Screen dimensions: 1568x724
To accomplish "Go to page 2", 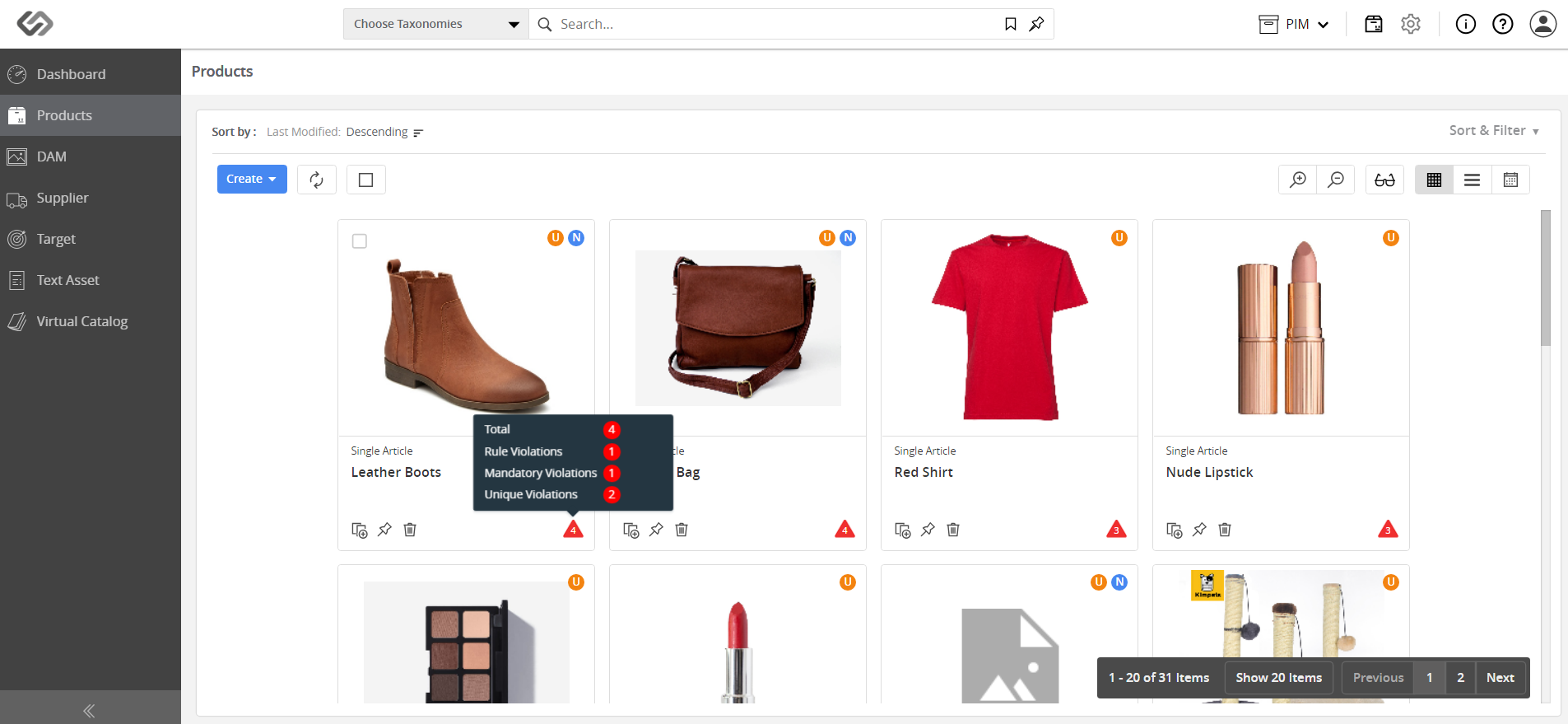I will tap(1461, 678).
